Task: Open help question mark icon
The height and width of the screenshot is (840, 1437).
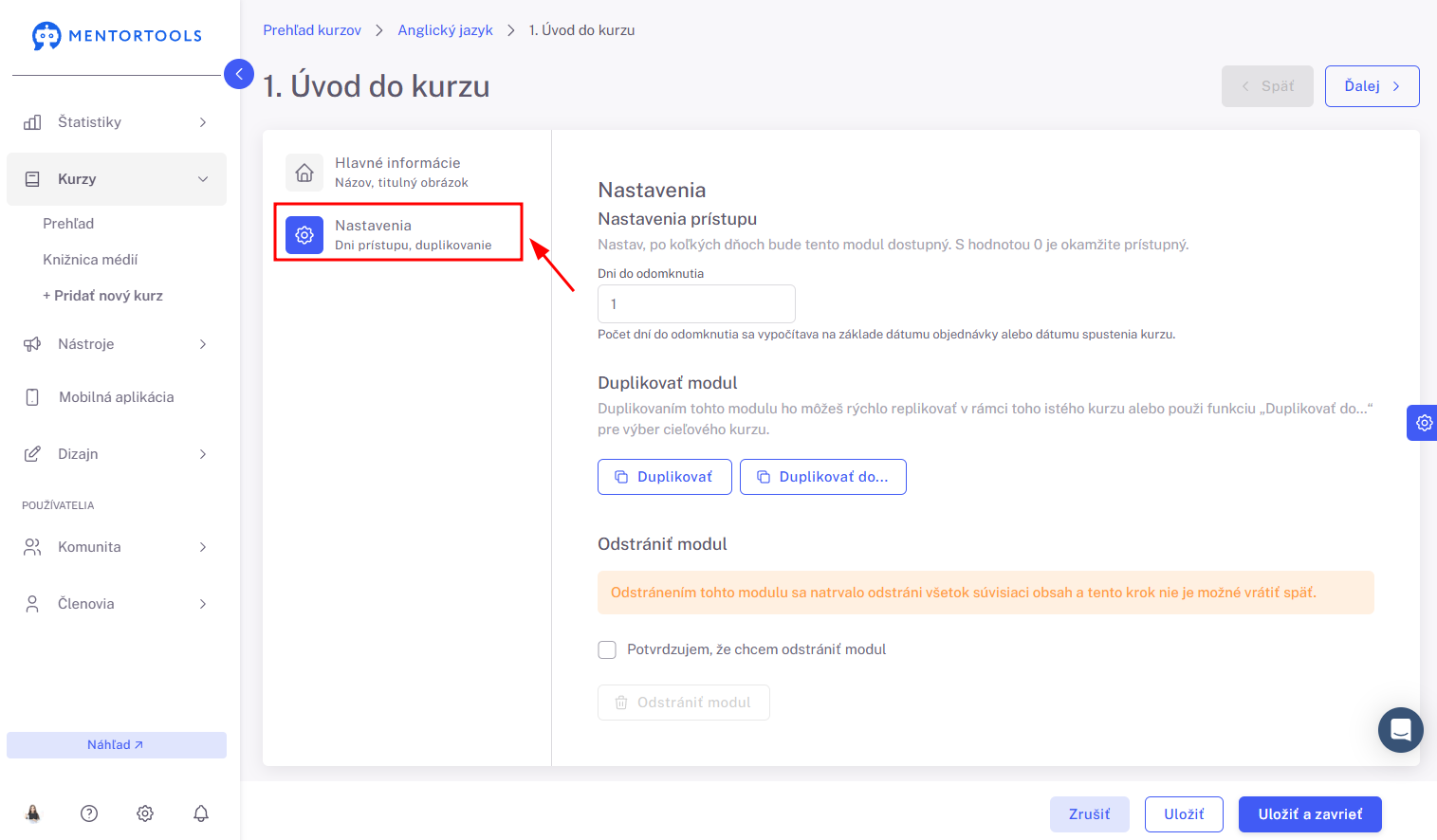Action: [x=89, y=813]
